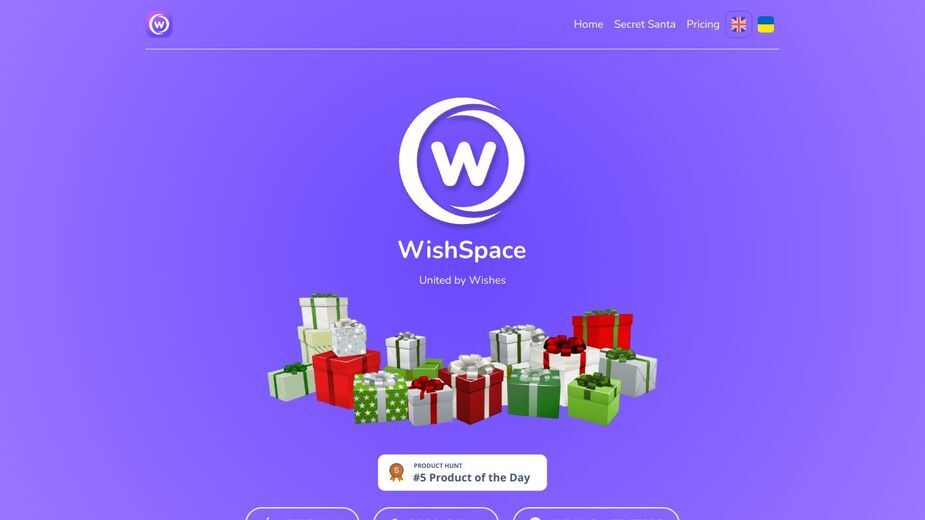Open the Home navigation link
The width and height of the screenshot is (925, 520).
pos(588,24)
